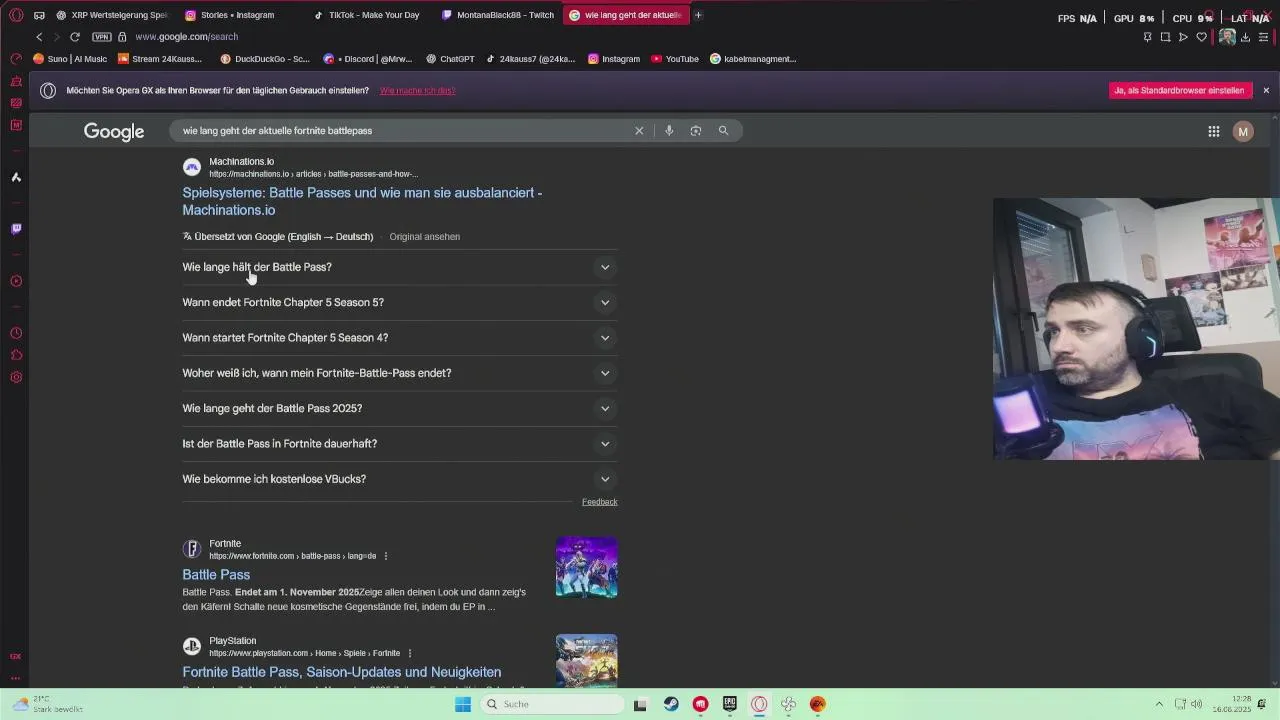Take a snapshot with the toolbar icon

[1165, 37]
